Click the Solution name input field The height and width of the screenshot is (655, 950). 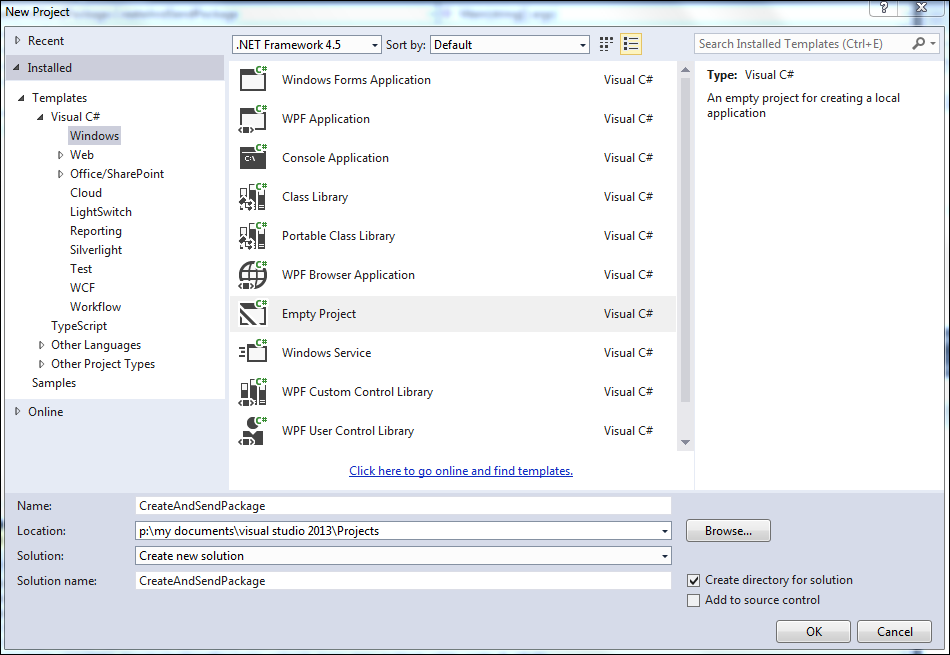pyautogui.click(x=403, y=581)
